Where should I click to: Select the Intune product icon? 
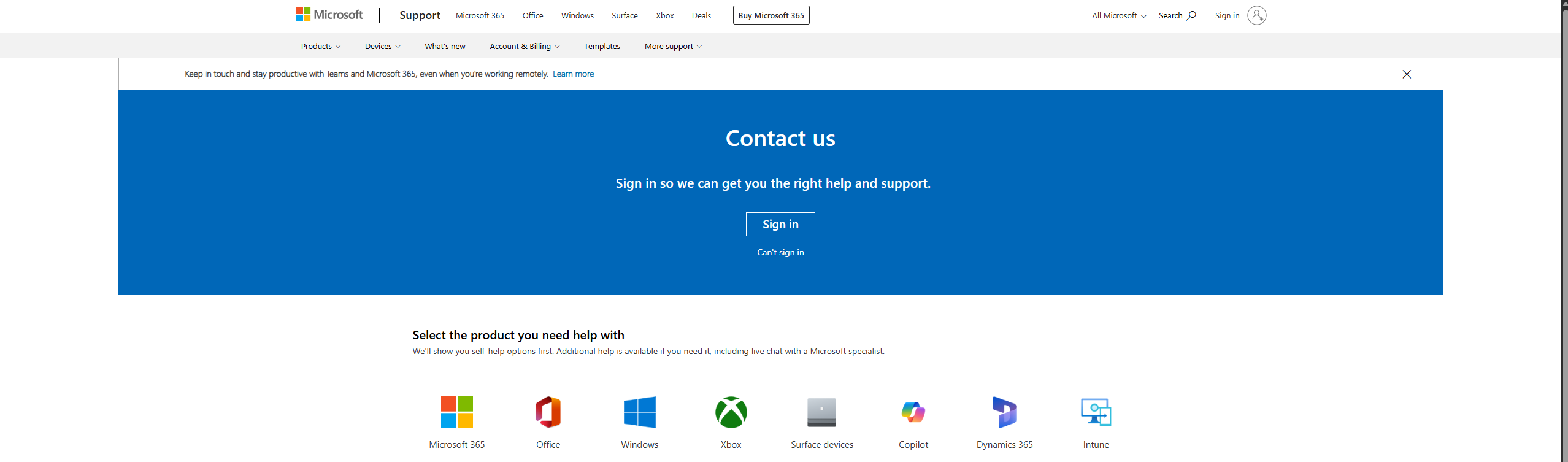pyautogui.click(x=1096, y=412)
